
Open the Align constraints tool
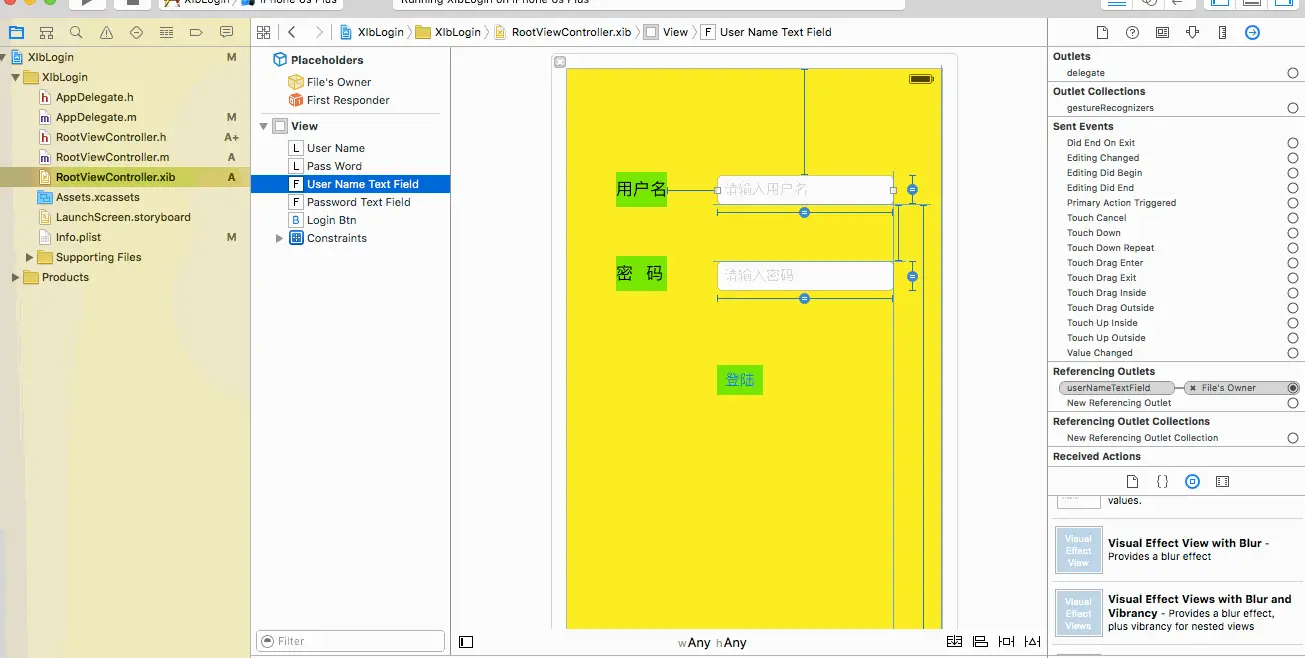(x=980, y=641)
